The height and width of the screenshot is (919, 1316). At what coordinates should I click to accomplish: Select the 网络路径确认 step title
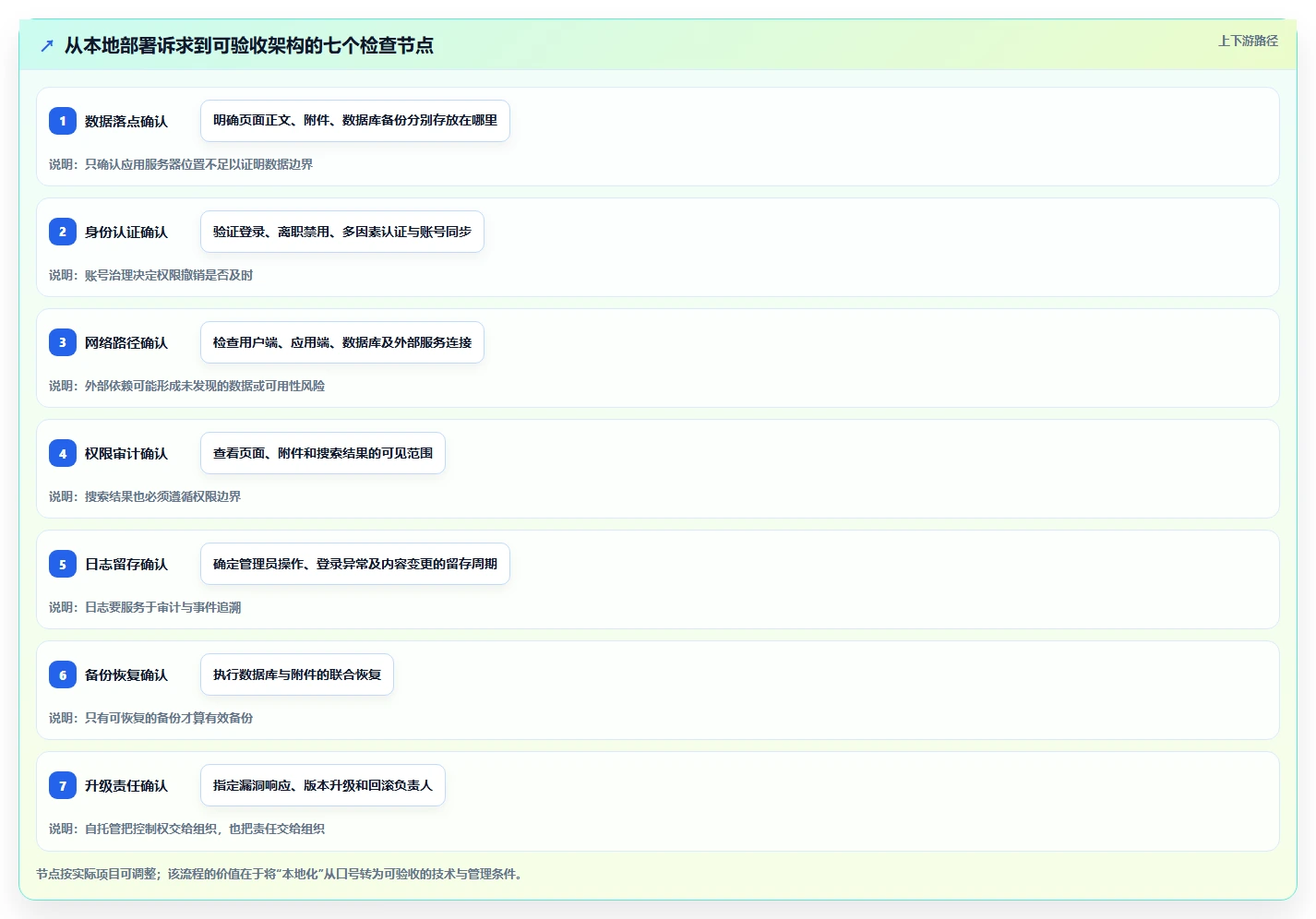coord(126,342)
